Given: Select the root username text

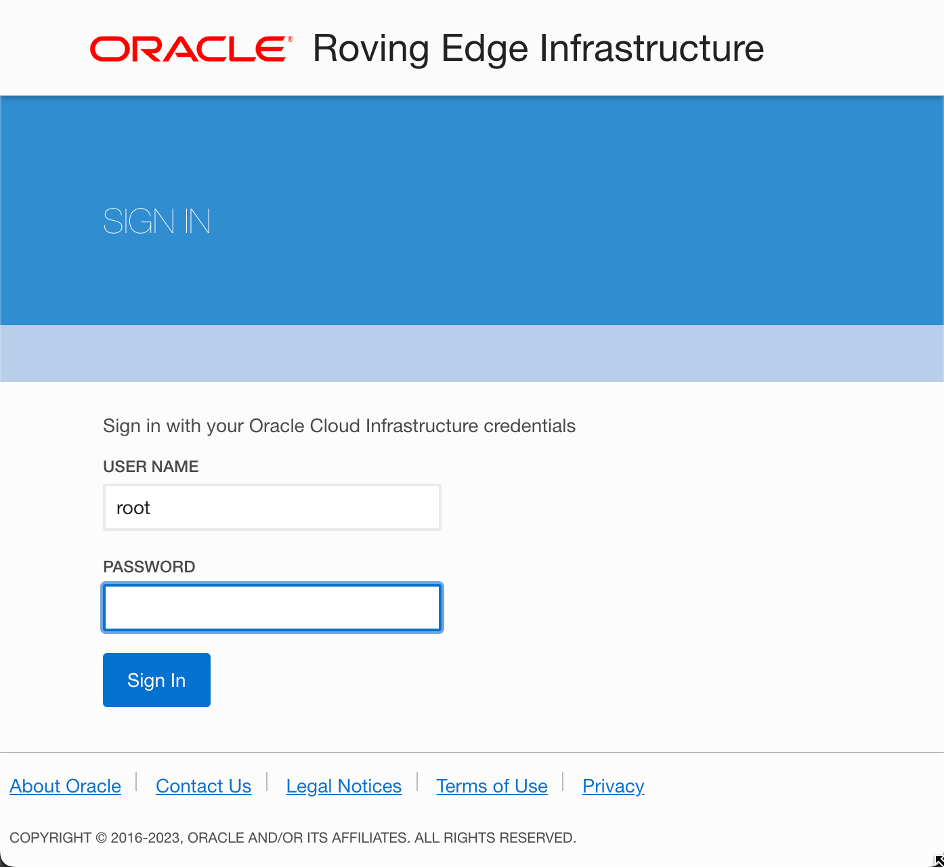Looking at the screenshot, I should click(133, 507).
